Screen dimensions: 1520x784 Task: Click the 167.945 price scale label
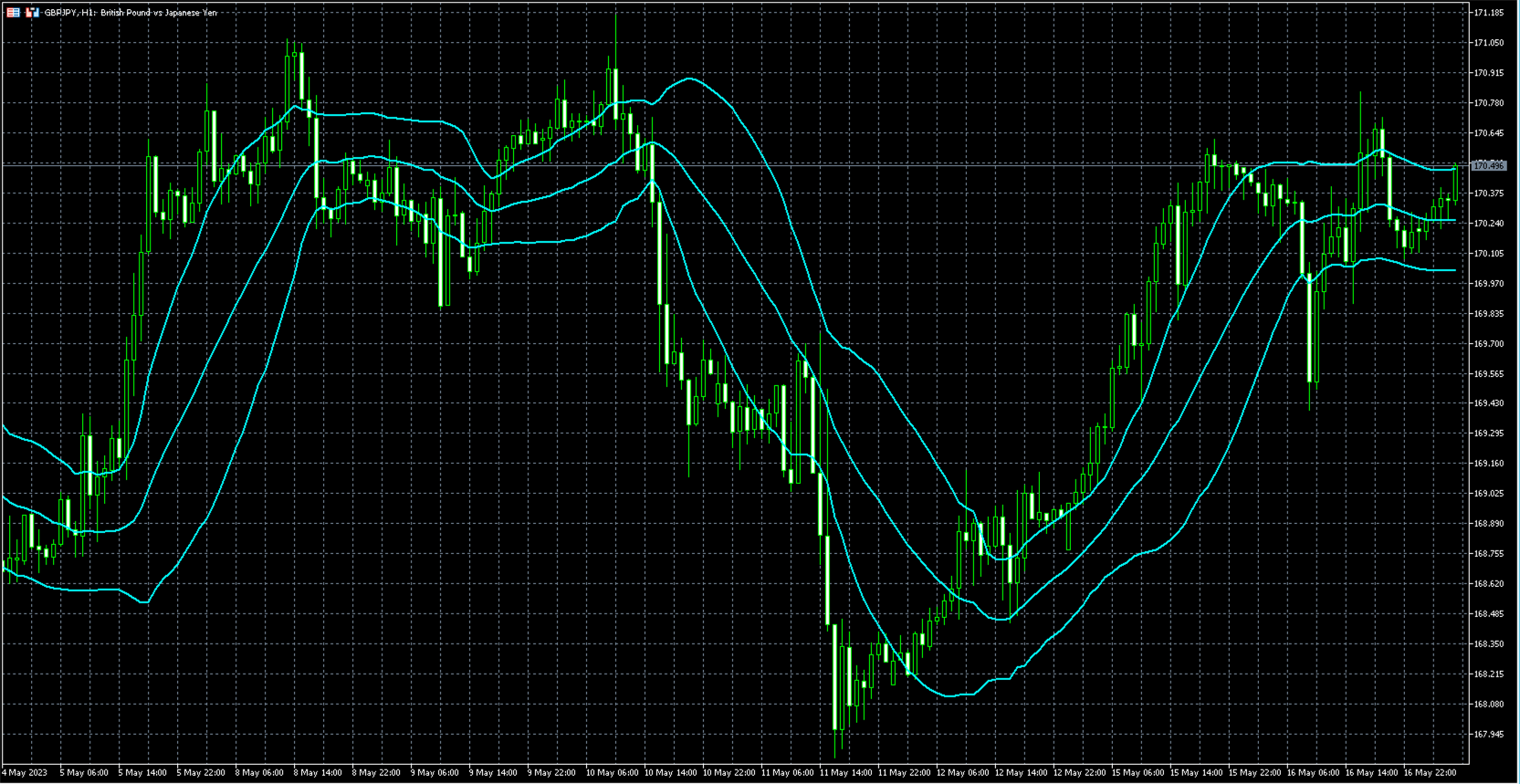(1489, 735)
